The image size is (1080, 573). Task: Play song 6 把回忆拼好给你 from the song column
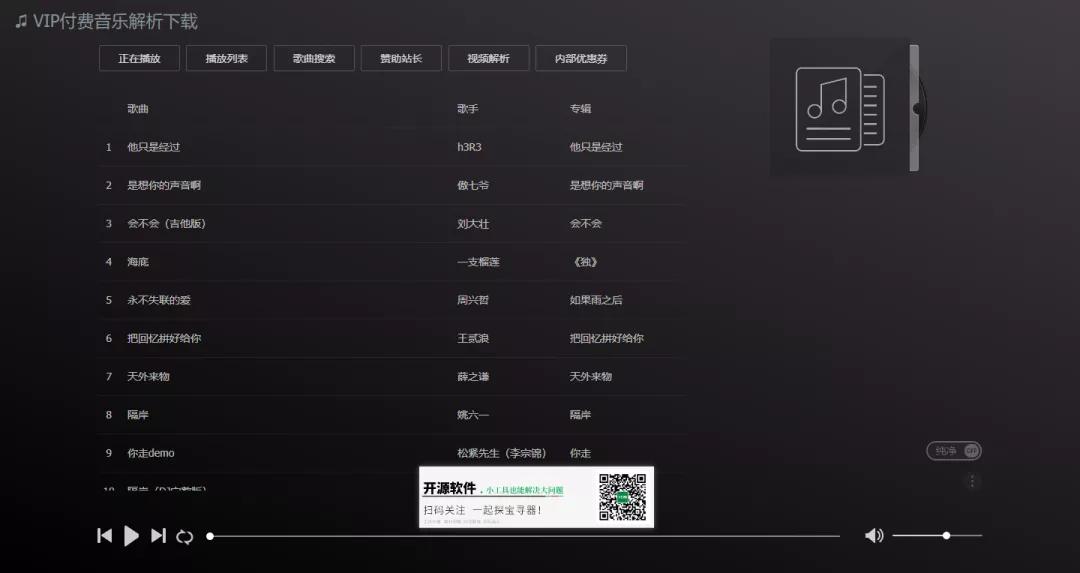tap(164, 338)
